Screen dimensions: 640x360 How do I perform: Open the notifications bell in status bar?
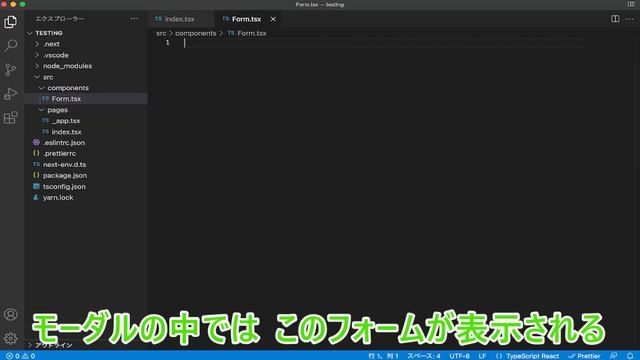click(x=630, y=356)
